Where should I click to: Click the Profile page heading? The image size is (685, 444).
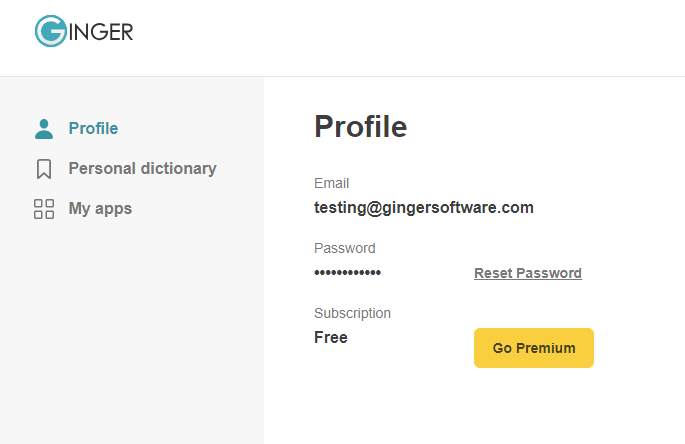pyautogui.click(x=360, y=127)
